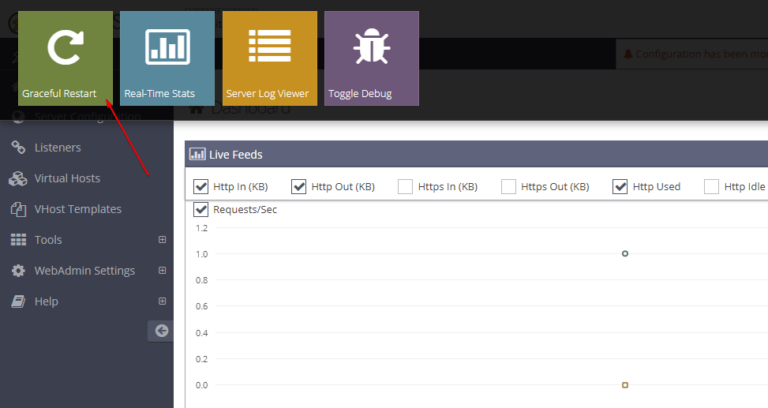Click the Virtual Hosts cubes icon
Image resolution: width=768 pixels, height=408 pixels.
(x=17, y=179)
